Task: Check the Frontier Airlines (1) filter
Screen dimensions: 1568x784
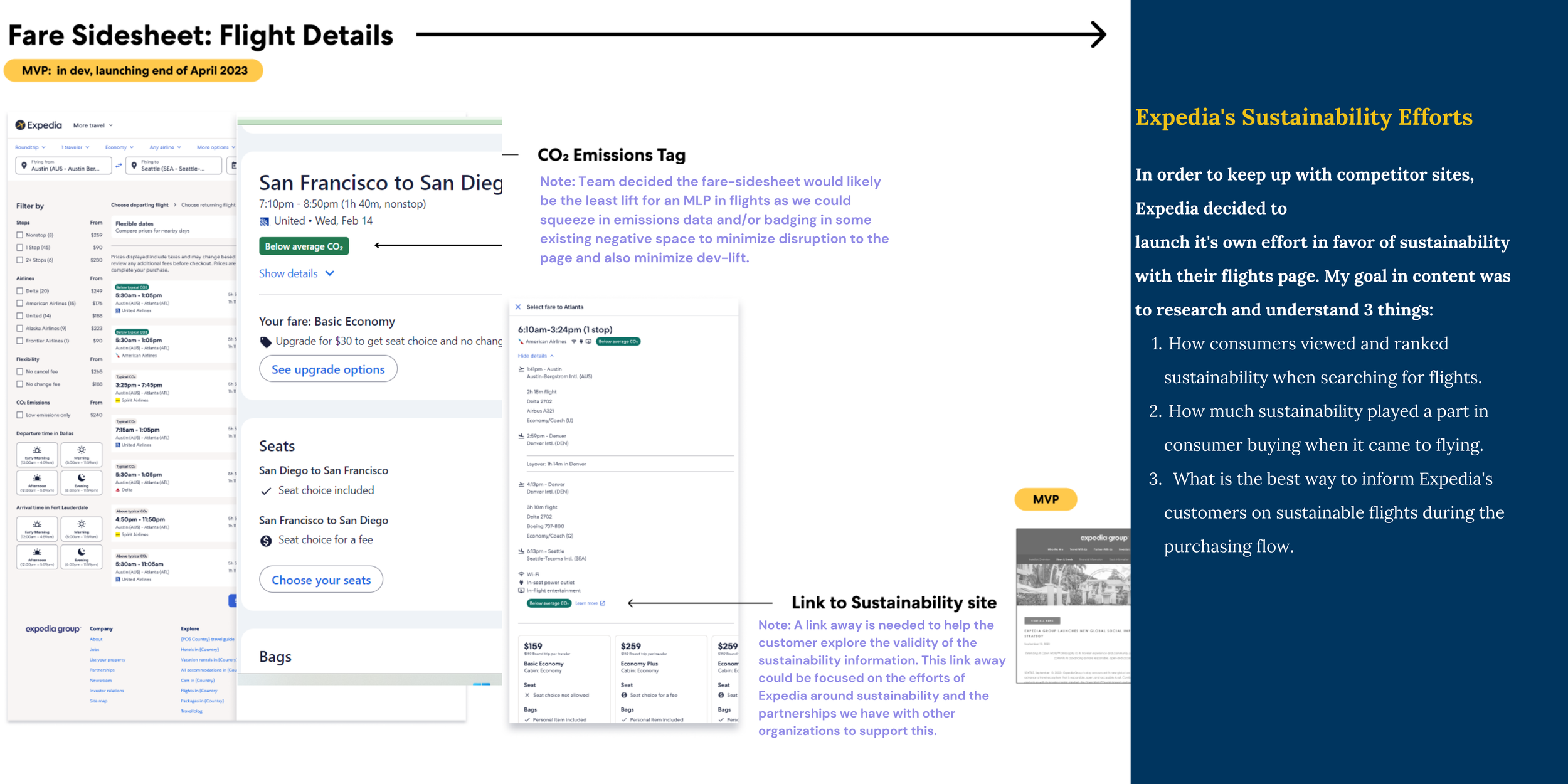Action: (19, 341)
